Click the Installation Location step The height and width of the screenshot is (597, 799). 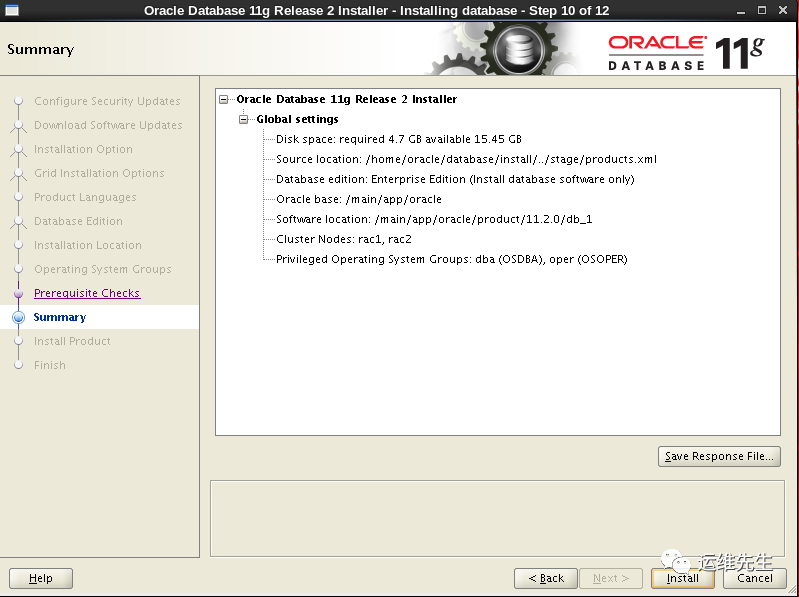pyautogui.click(x=88, y=246)
